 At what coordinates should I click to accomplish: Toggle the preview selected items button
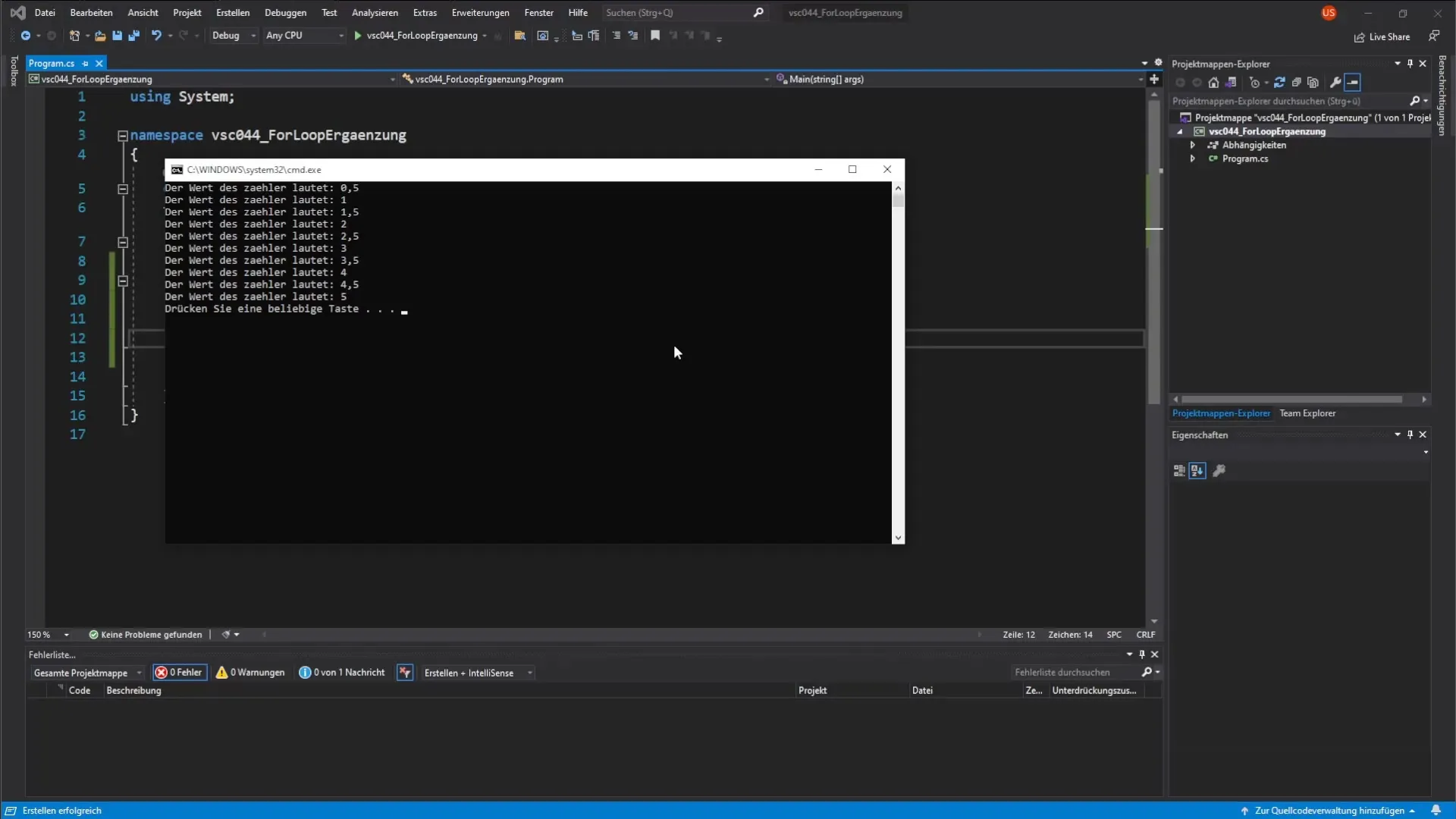1353,83
